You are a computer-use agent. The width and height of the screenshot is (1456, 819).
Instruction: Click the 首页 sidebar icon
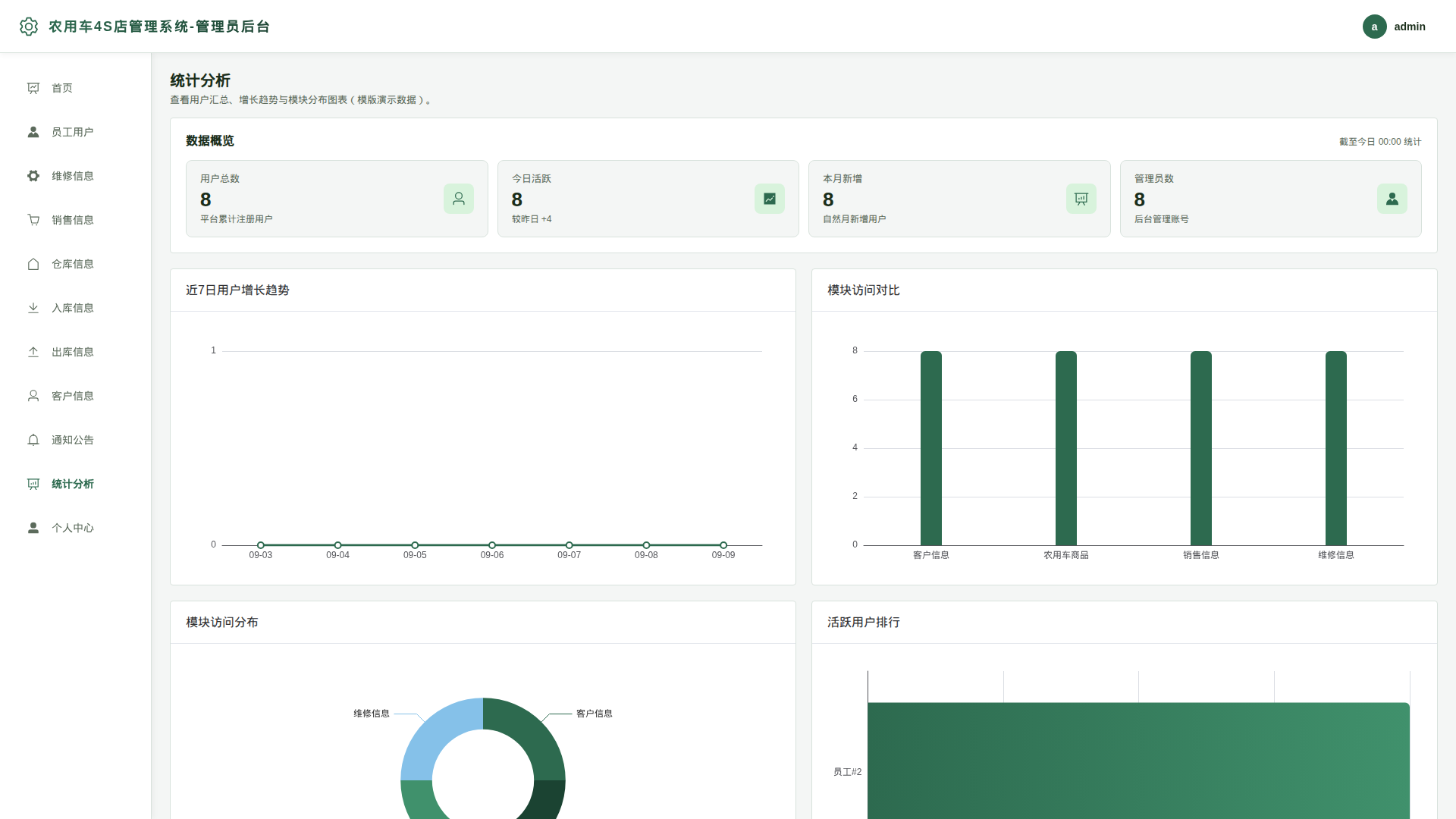(33, 88)
